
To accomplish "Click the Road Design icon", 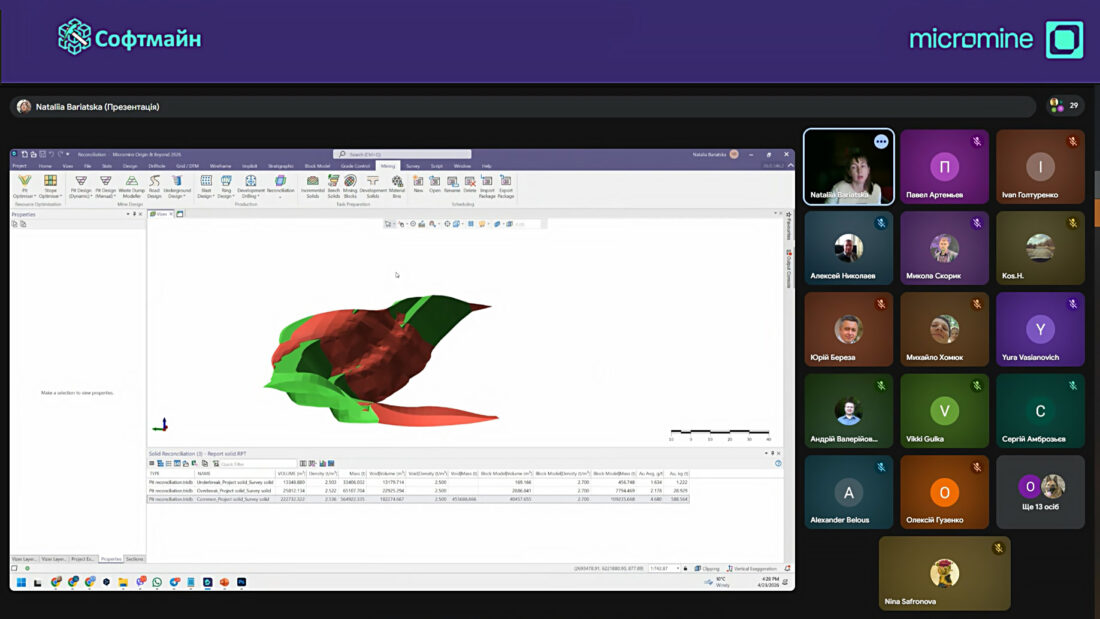I will [154, 185].
